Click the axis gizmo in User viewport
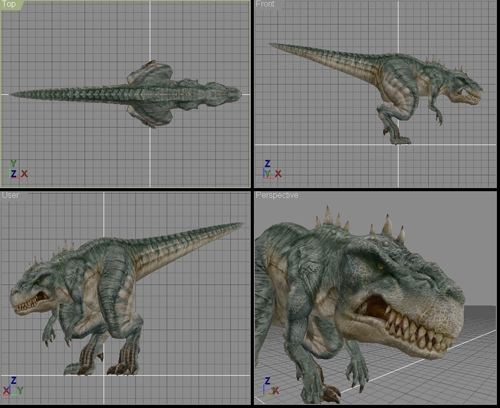Screen dimensions: 500x408 tap(13, 387)
